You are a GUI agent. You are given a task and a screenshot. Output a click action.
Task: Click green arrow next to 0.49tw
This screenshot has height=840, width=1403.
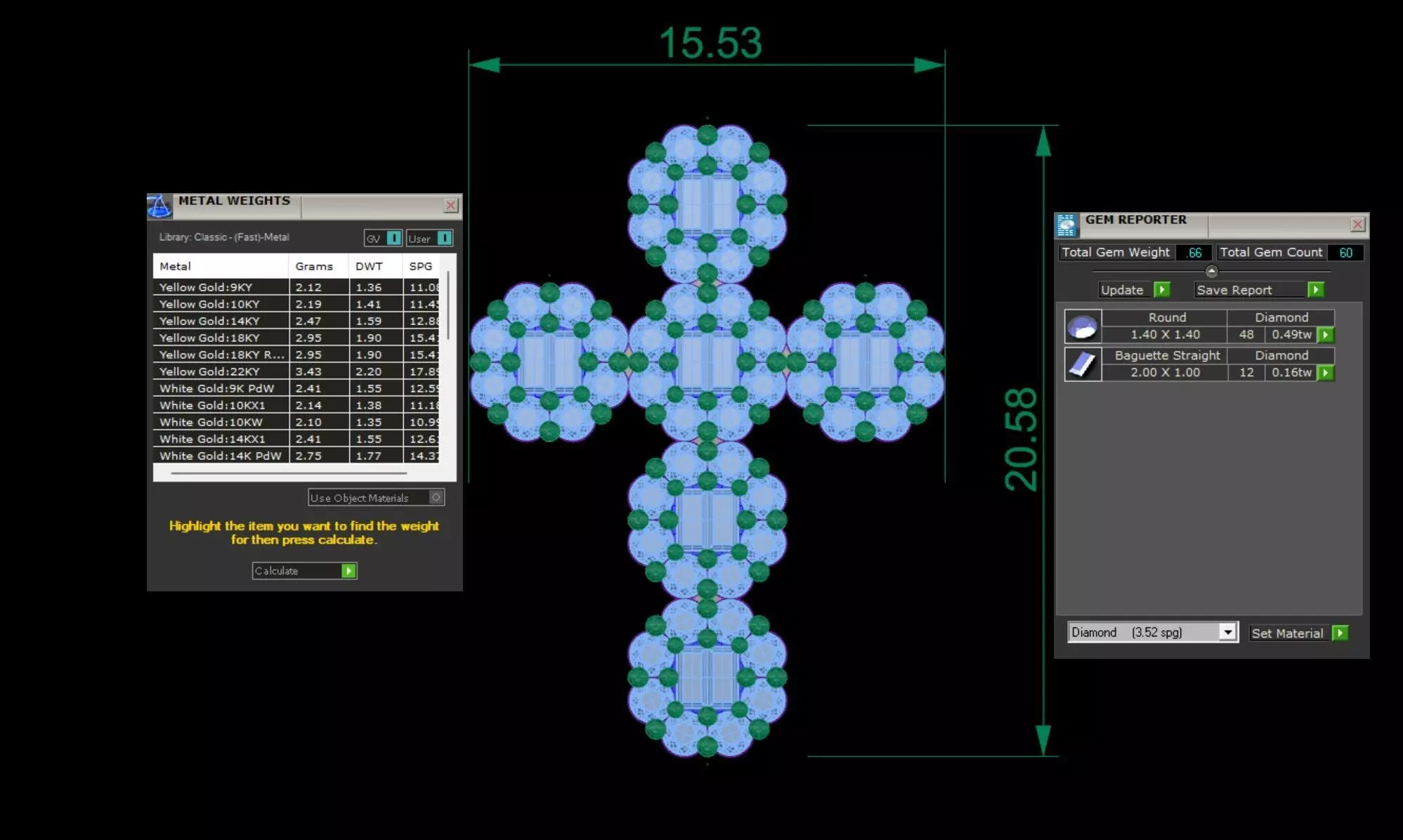click(1325, 335)
